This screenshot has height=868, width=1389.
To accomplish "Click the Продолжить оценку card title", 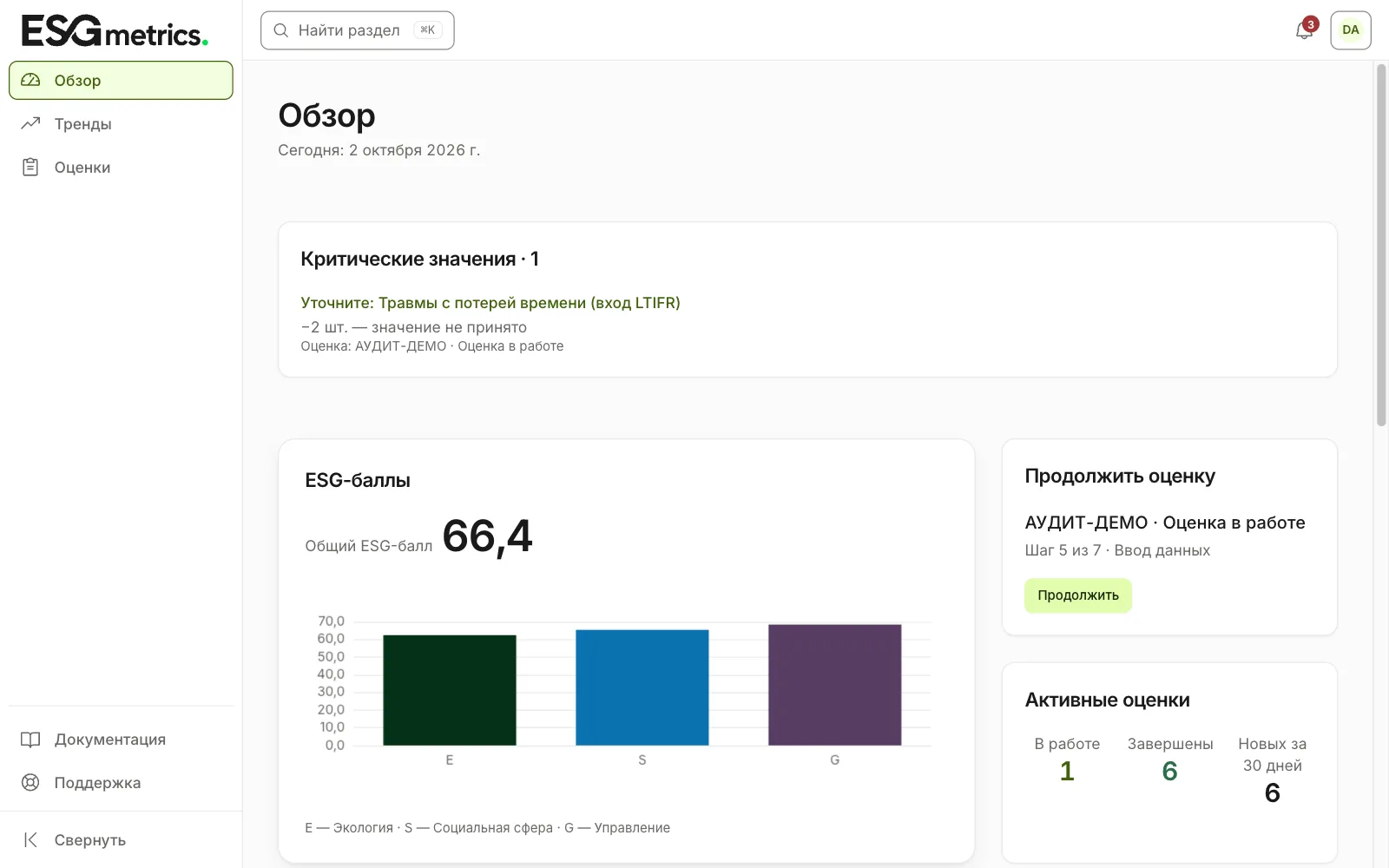I will tap(1120, 477).
